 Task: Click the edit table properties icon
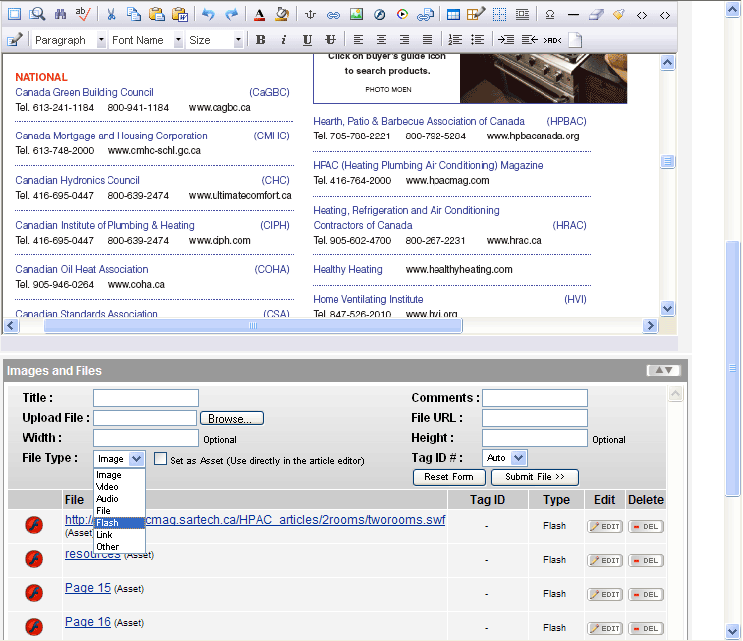476,14
